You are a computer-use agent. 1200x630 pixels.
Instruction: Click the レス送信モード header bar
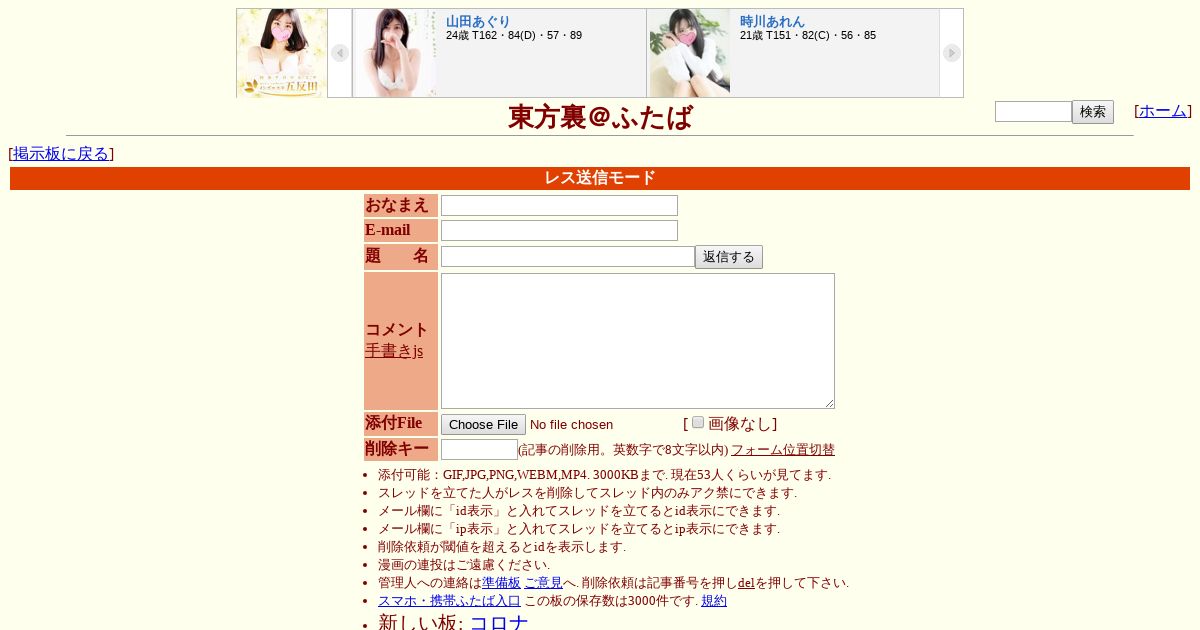click(600, 178)
